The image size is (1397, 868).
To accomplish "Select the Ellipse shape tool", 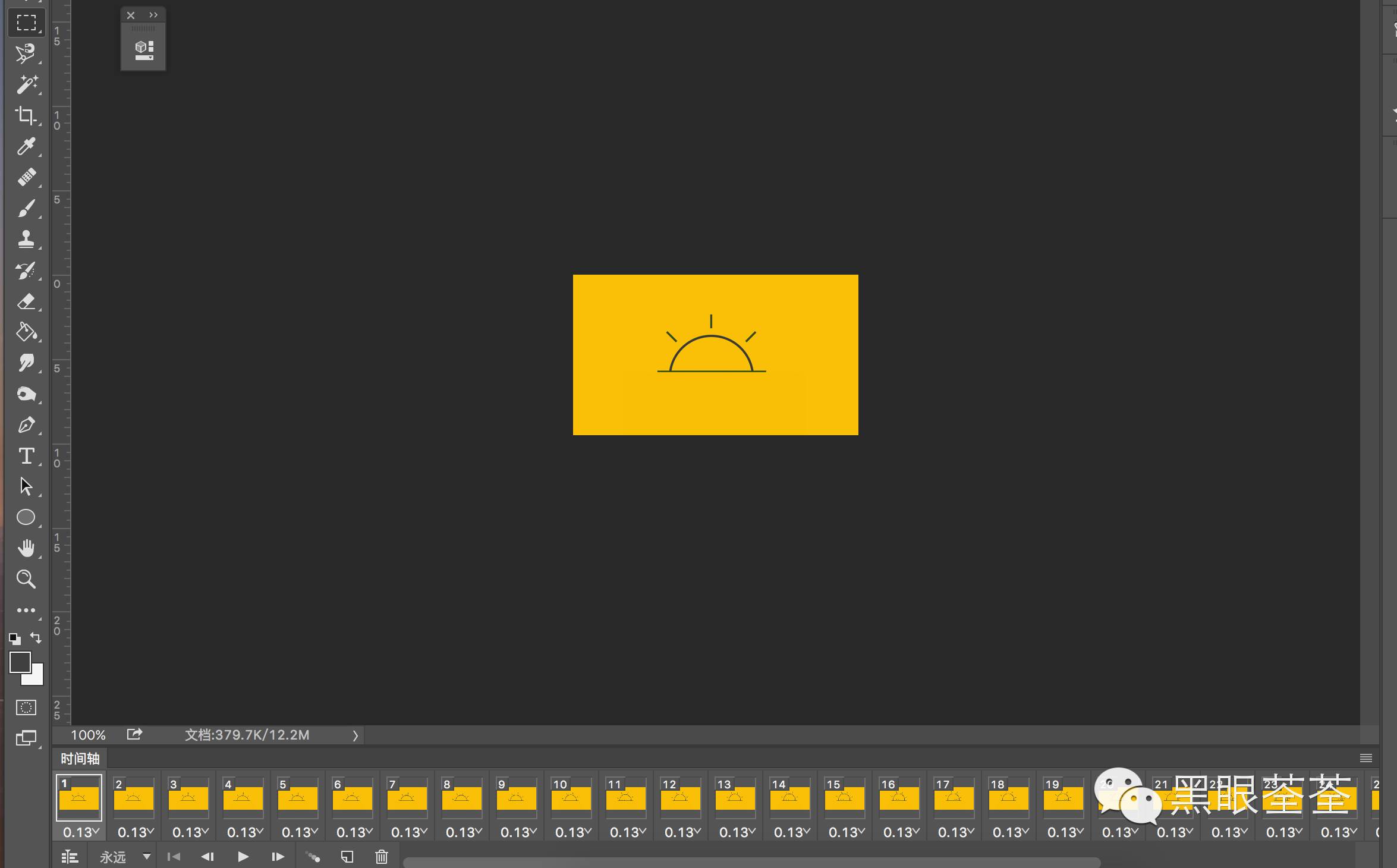I will [26, 518].
